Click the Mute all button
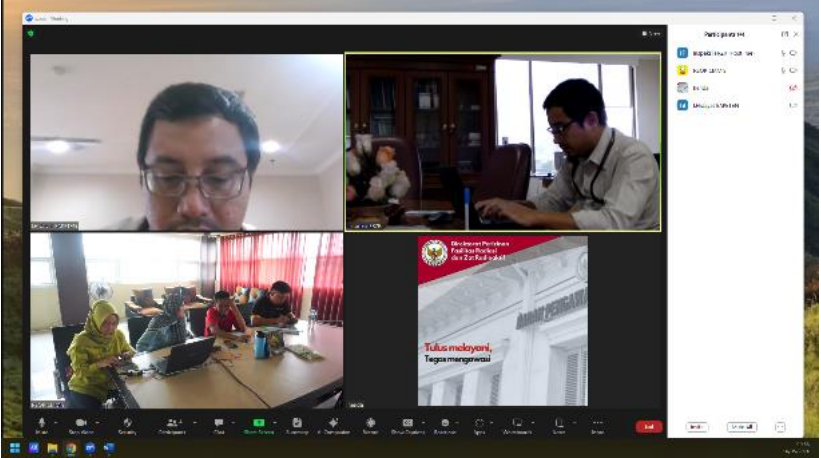Viewport: 821px width, 458px height. [741, 427]
